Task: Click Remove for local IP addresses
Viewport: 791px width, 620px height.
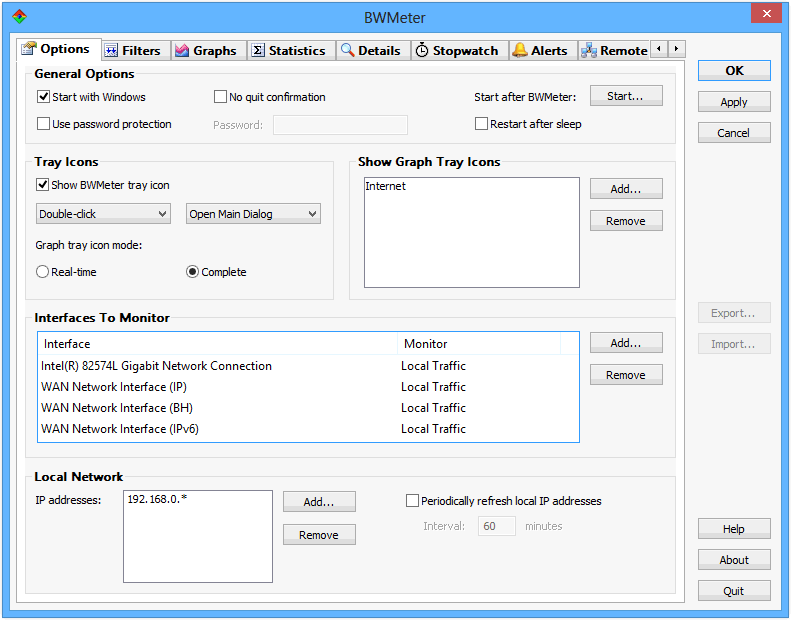Action: pos(319,535)
